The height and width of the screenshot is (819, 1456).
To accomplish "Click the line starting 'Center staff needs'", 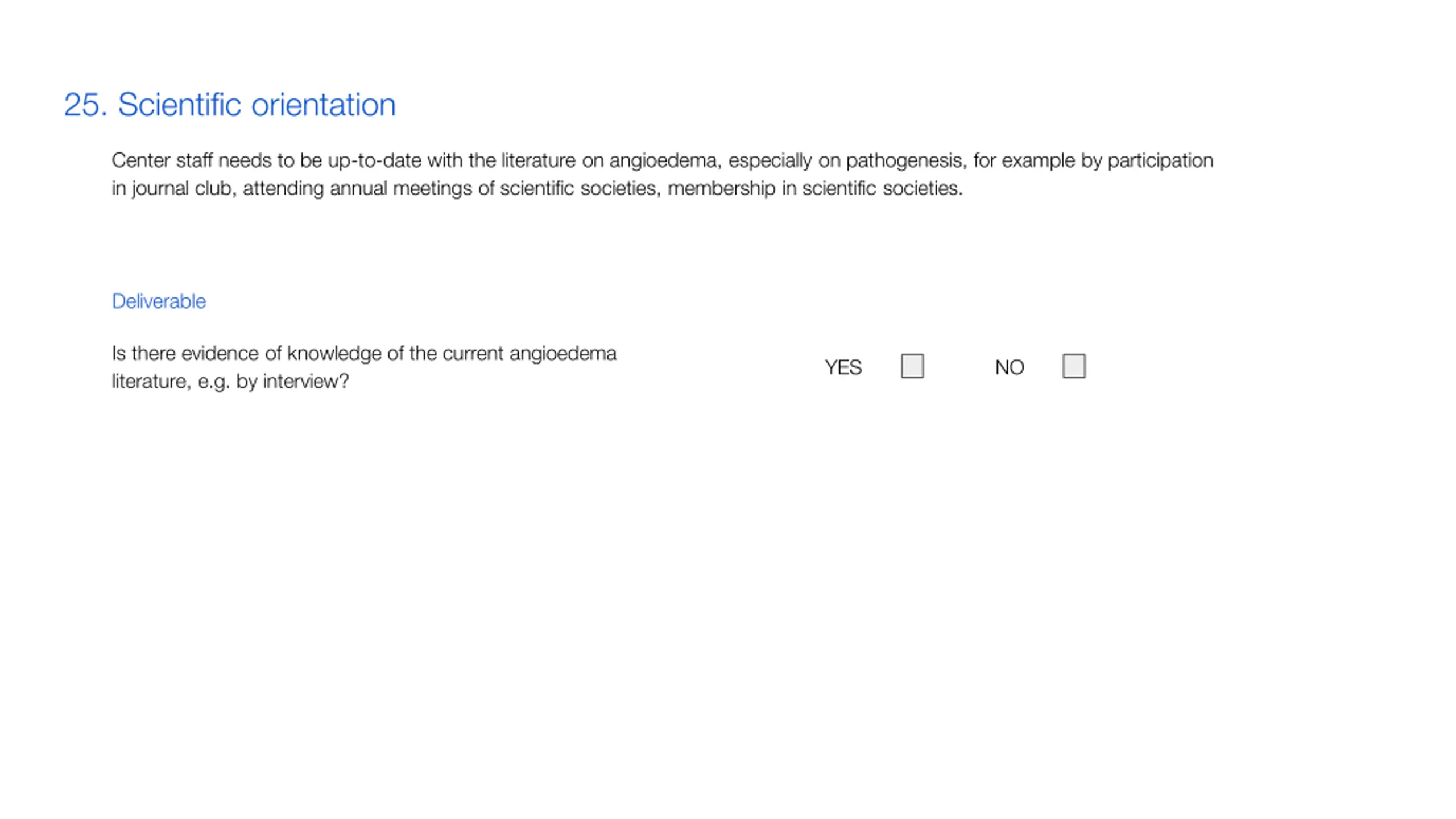I will tap(663, 161).
